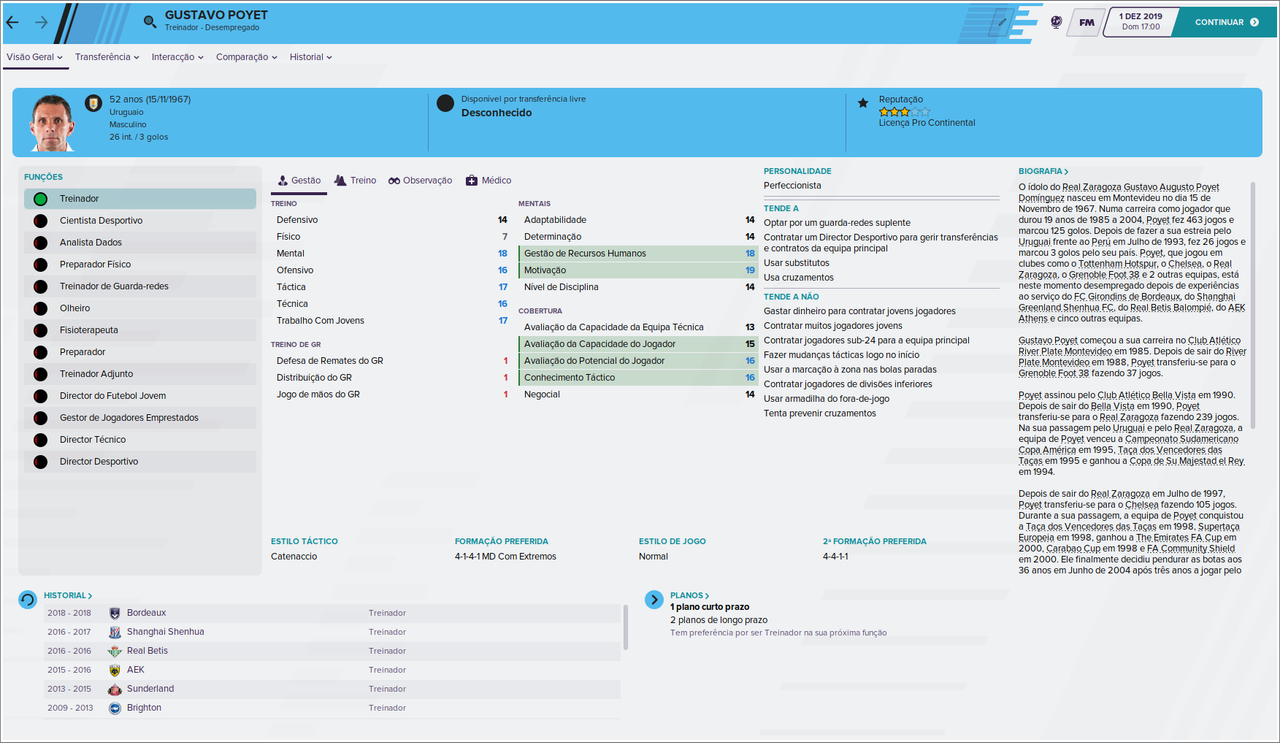Go forward with the right arrow
This screenshot has height=743, width=1280.
coord(41,21)
